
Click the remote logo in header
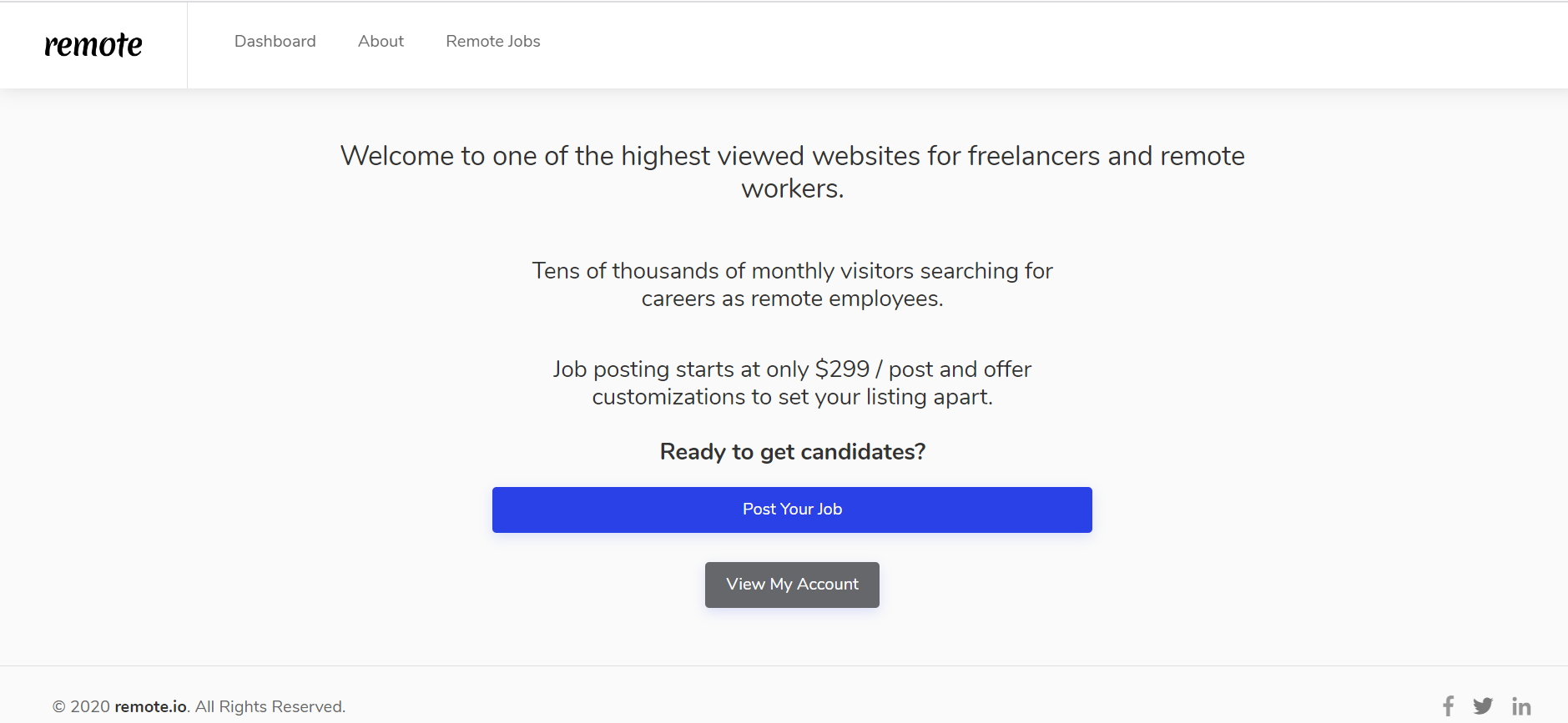point(93,44)
